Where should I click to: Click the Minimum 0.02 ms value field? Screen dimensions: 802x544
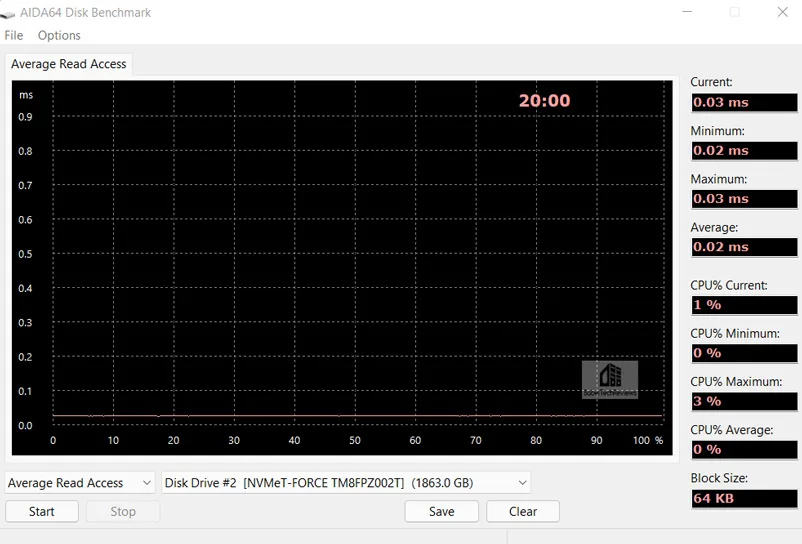pos(744,151)
